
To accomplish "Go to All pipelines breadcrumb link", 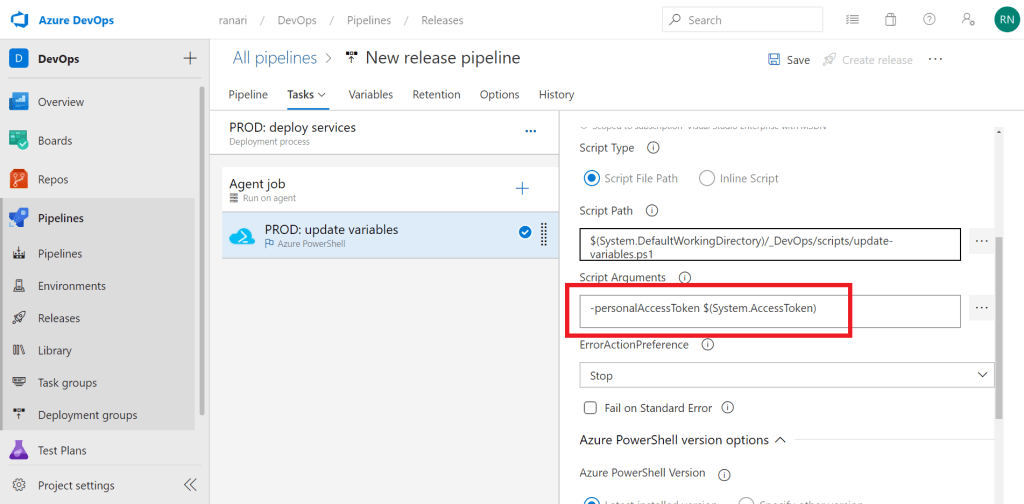I will (274, 58).
